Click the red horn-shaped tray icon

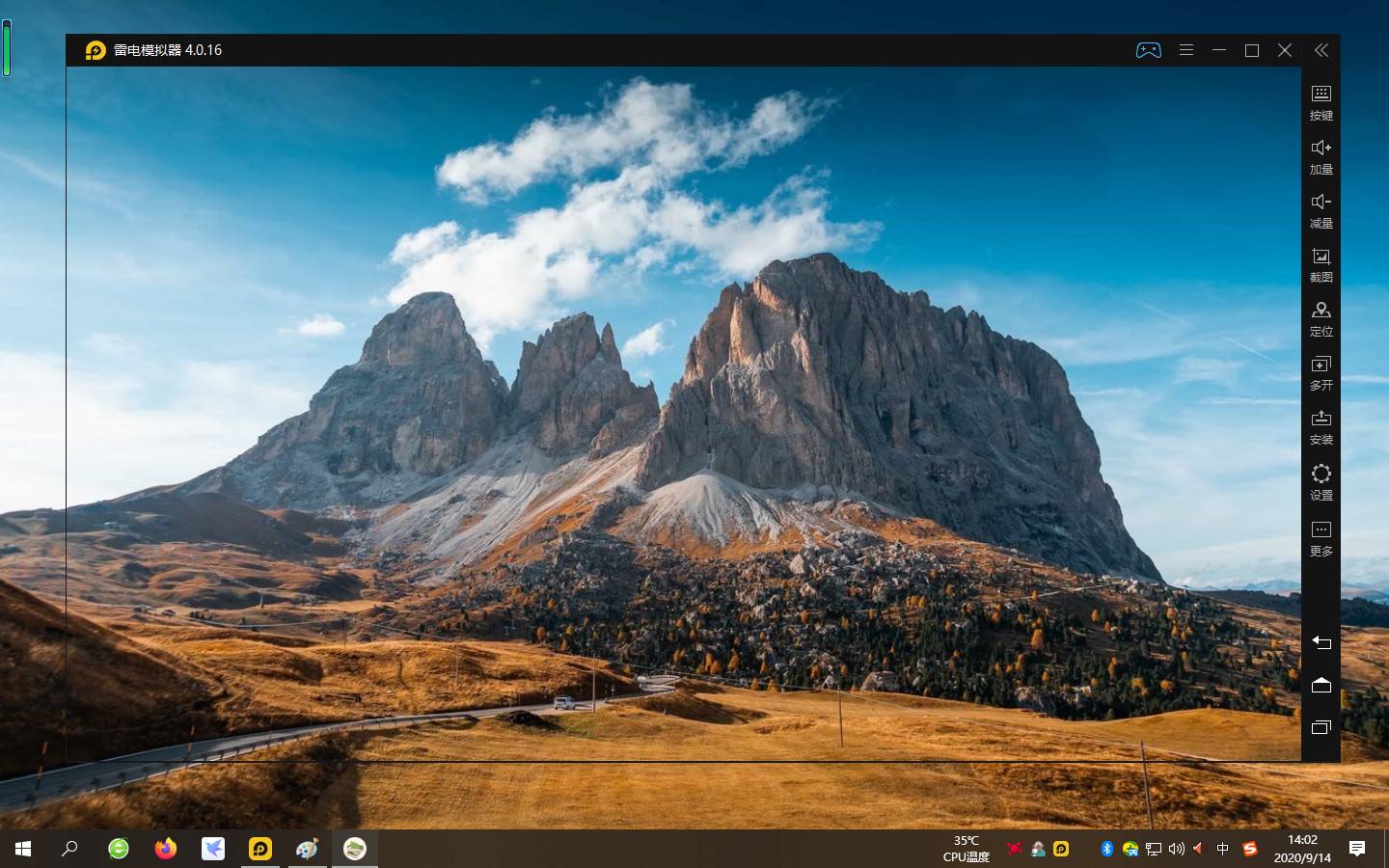1199,849
